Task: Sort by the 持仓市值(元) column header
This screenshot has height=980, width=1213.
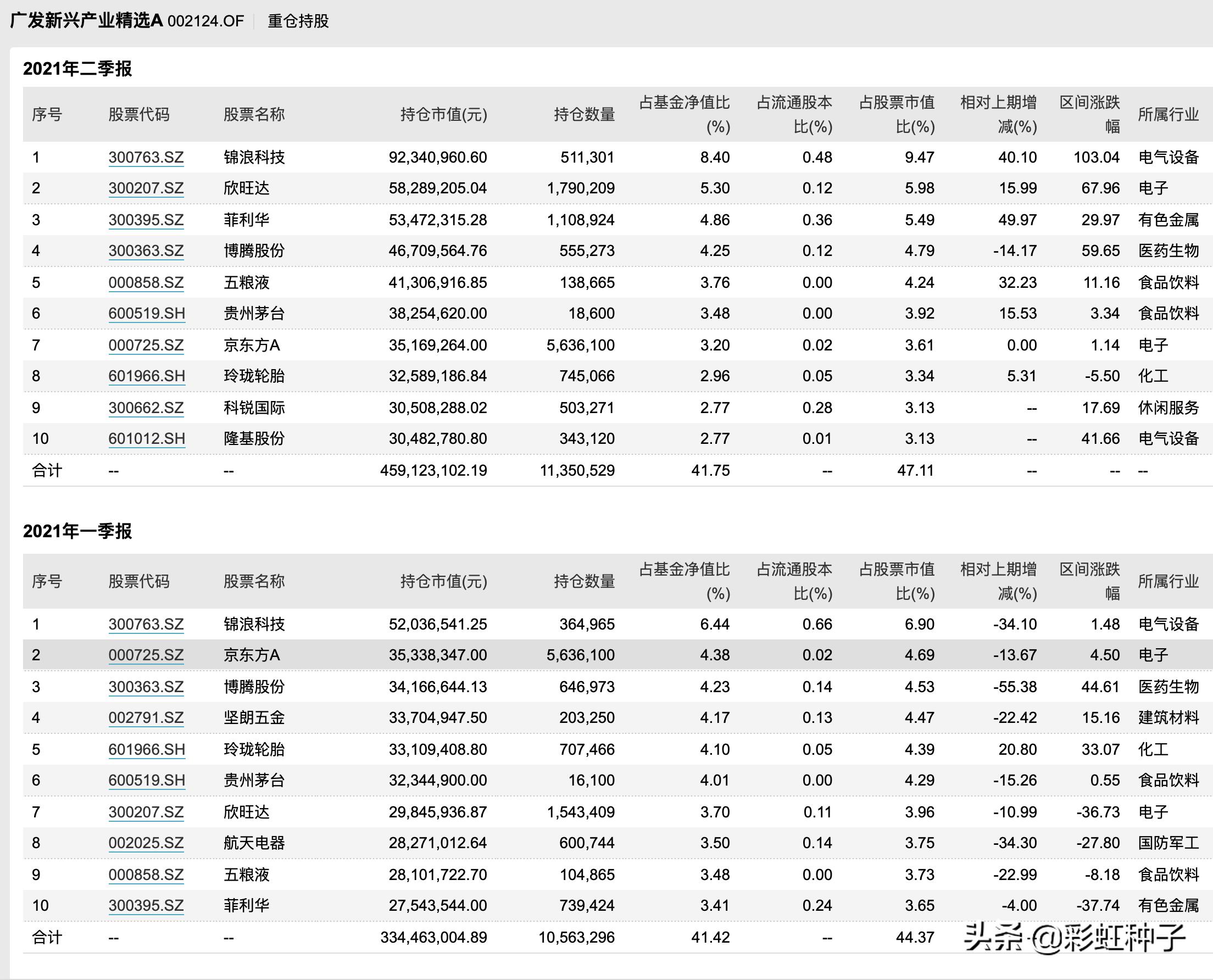Action: click(443, 114)
